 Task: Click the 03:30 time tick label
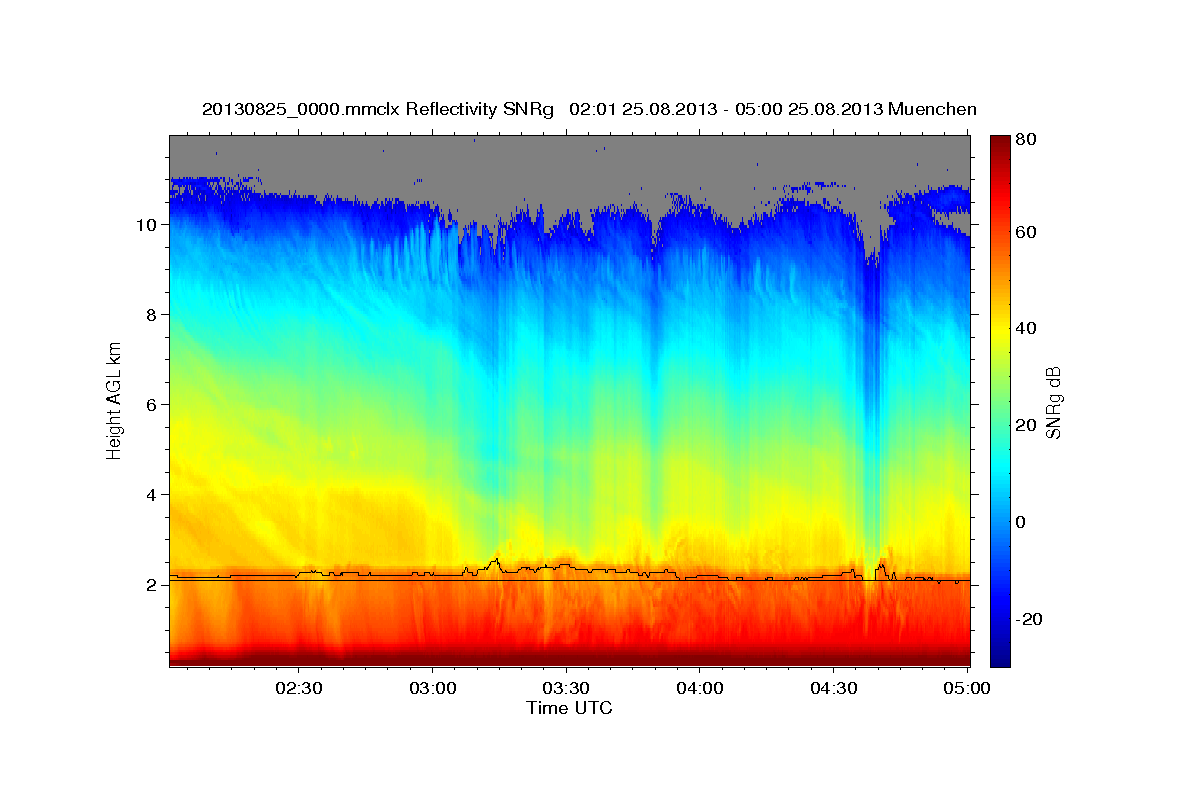coord(566,688)
